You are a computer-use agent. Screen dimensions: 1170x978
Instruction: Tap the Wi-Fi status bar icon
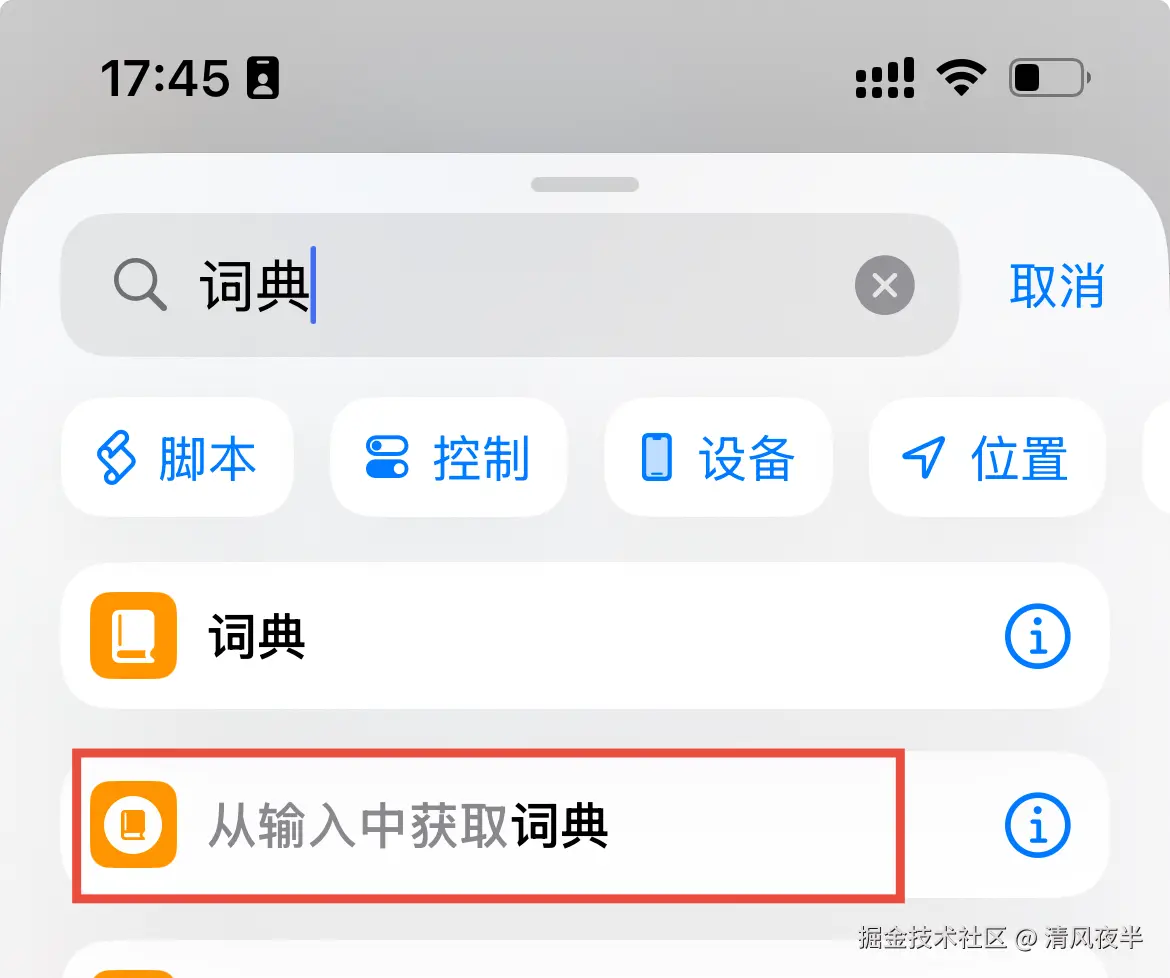[961, 78]
